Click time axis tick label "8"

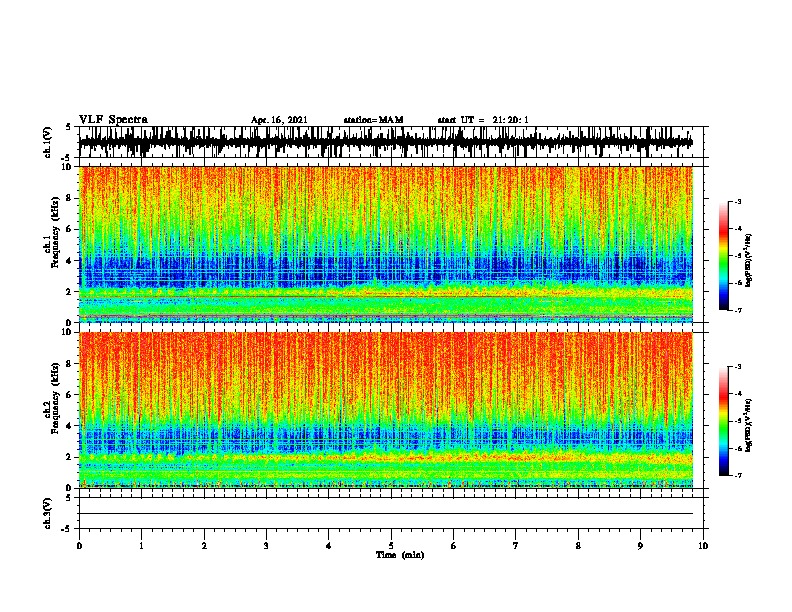pyautogui.click(x=578, y=546)
